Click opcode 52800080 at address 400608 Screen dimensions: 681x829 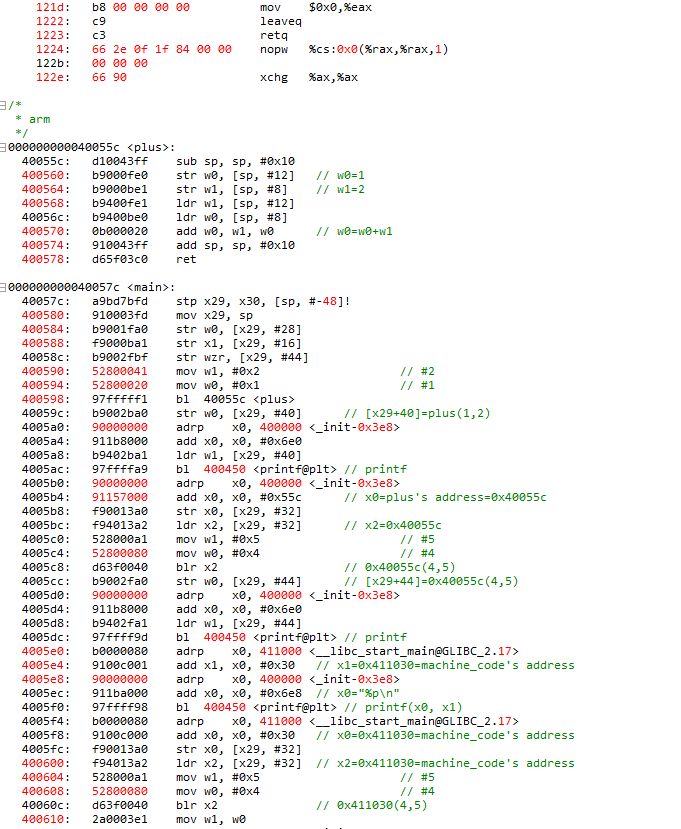[x=119, y=791]
